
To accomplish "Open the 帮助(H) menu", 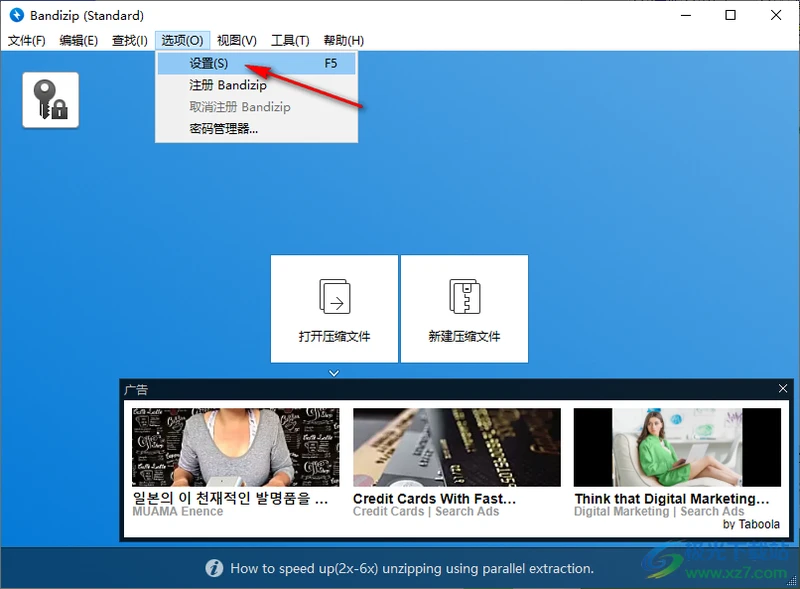I will 343,40.
